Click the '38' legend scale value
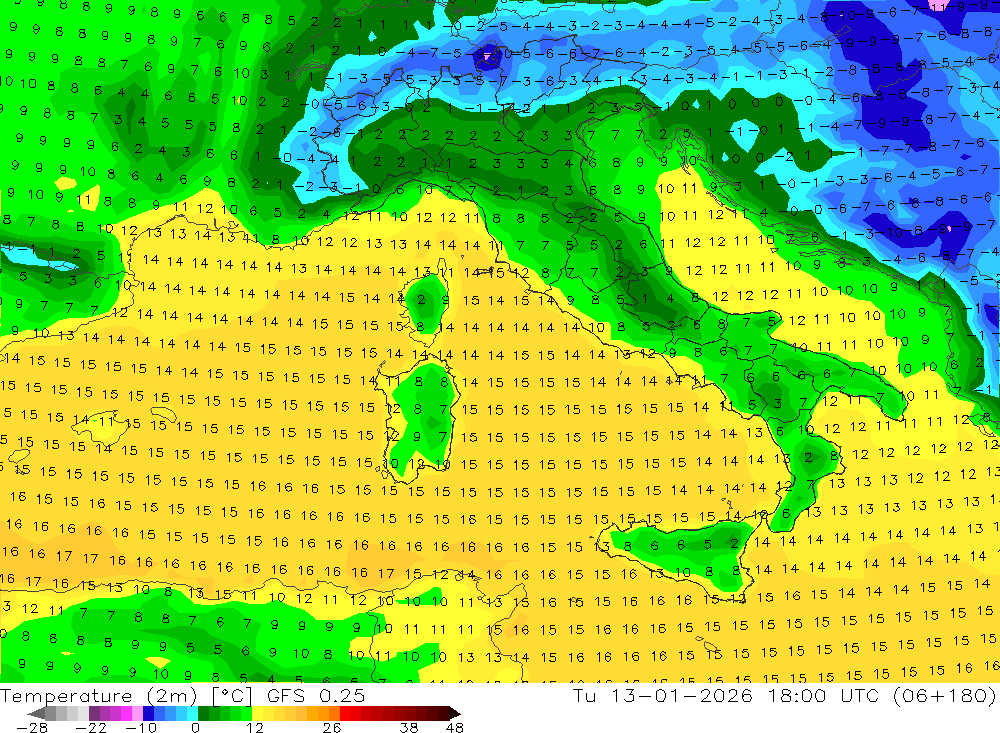This screenshot has height=733, width=1000. pyautogui.click(x=409, y=727)
